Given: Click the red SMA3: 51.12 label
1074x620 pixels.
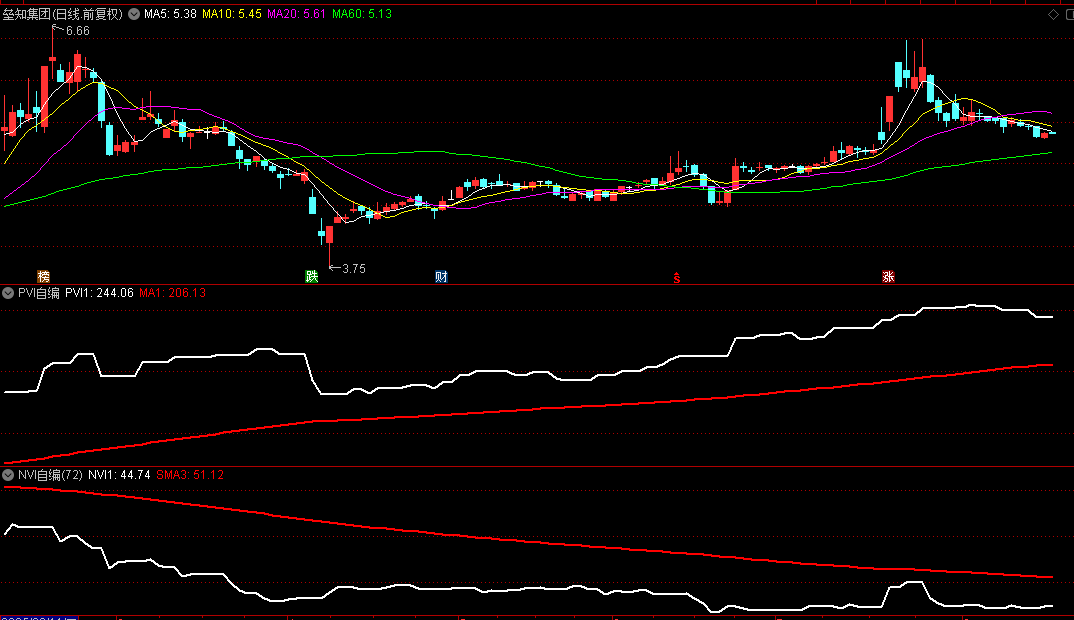Looking at the screenshot, I should pyautogui.click(x=190, y=475).
